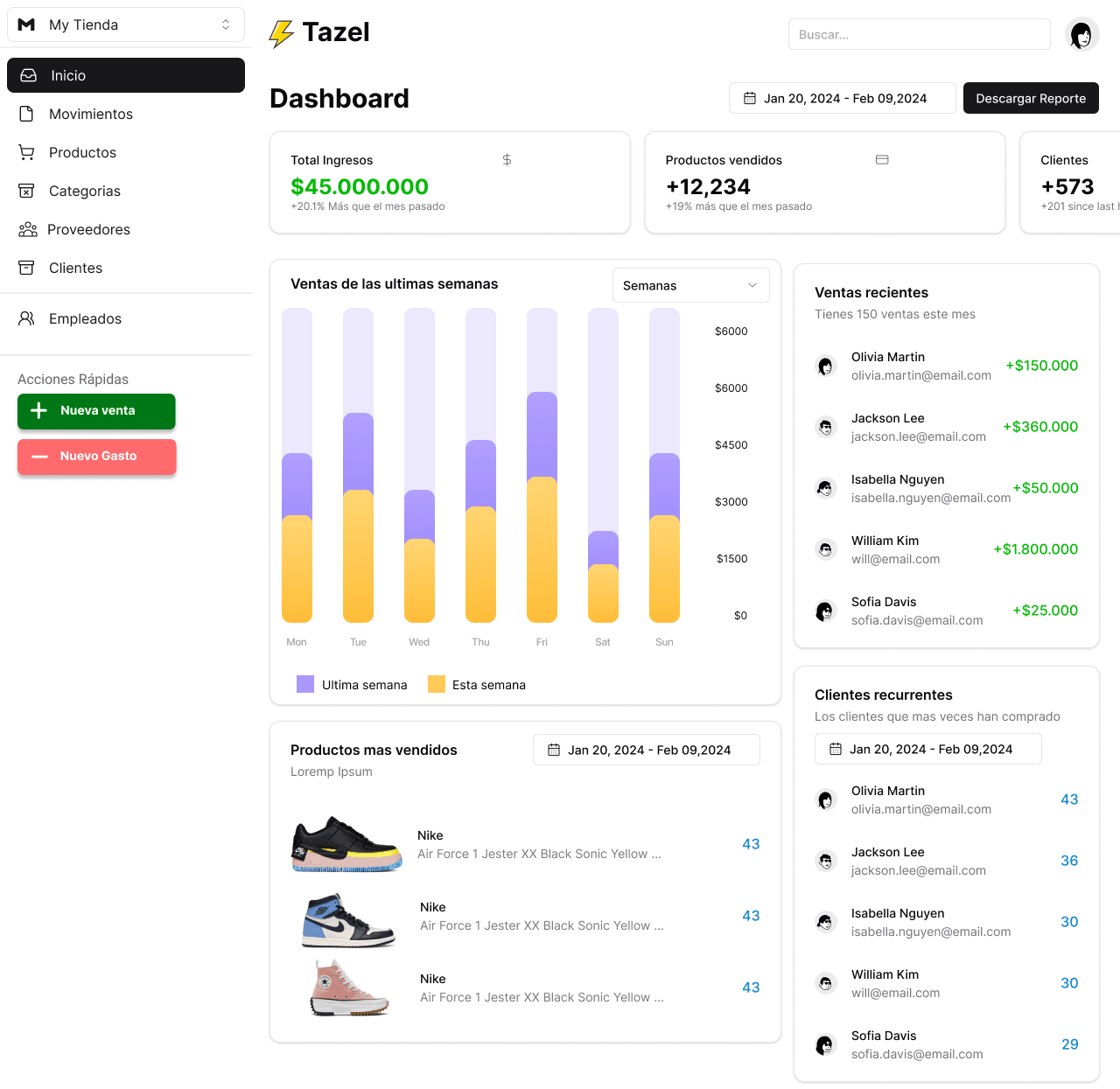Image resolution: width=1120 pixels, height=1089 pixels.
Task: Click calendar icon in Clientes recurrentes date
Action: point(836,749)
